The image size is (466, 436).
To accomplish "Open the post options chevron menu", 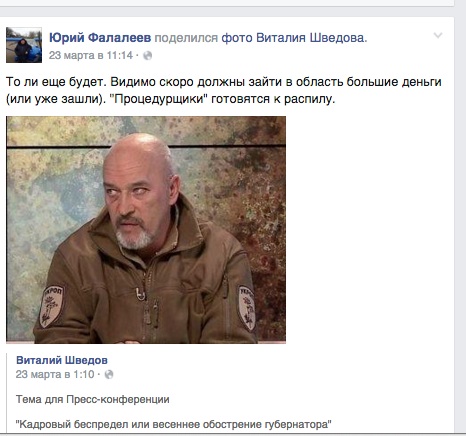I will 438,35.
